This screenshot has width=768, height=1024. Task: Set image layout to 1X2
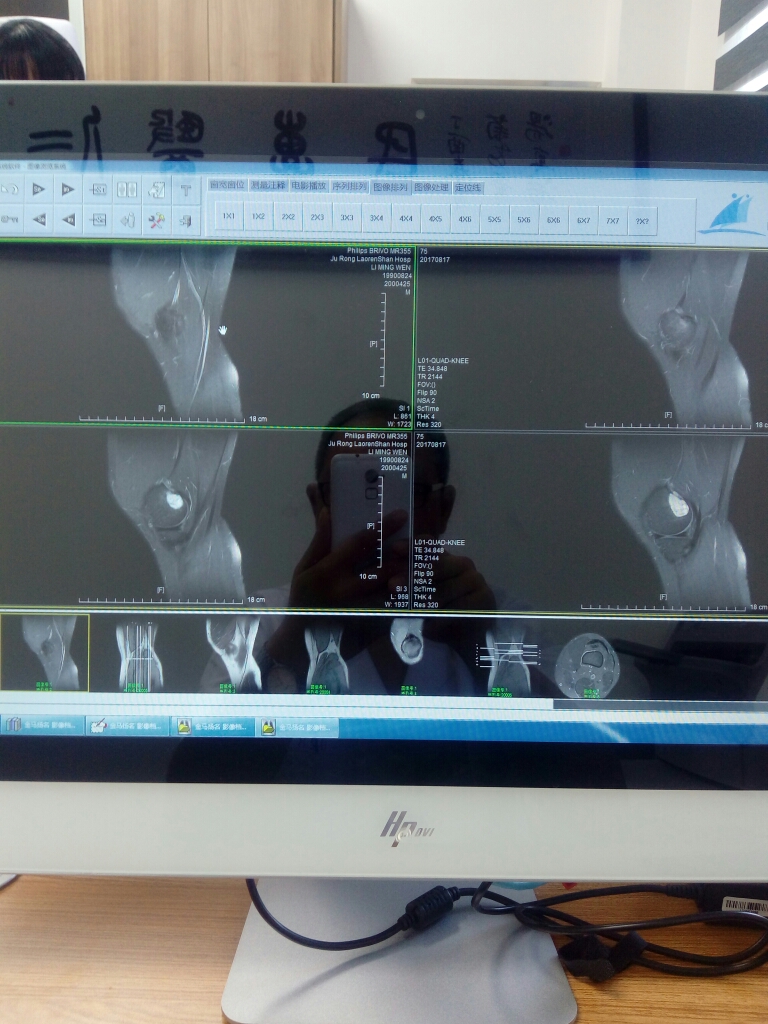coord(259,216)
